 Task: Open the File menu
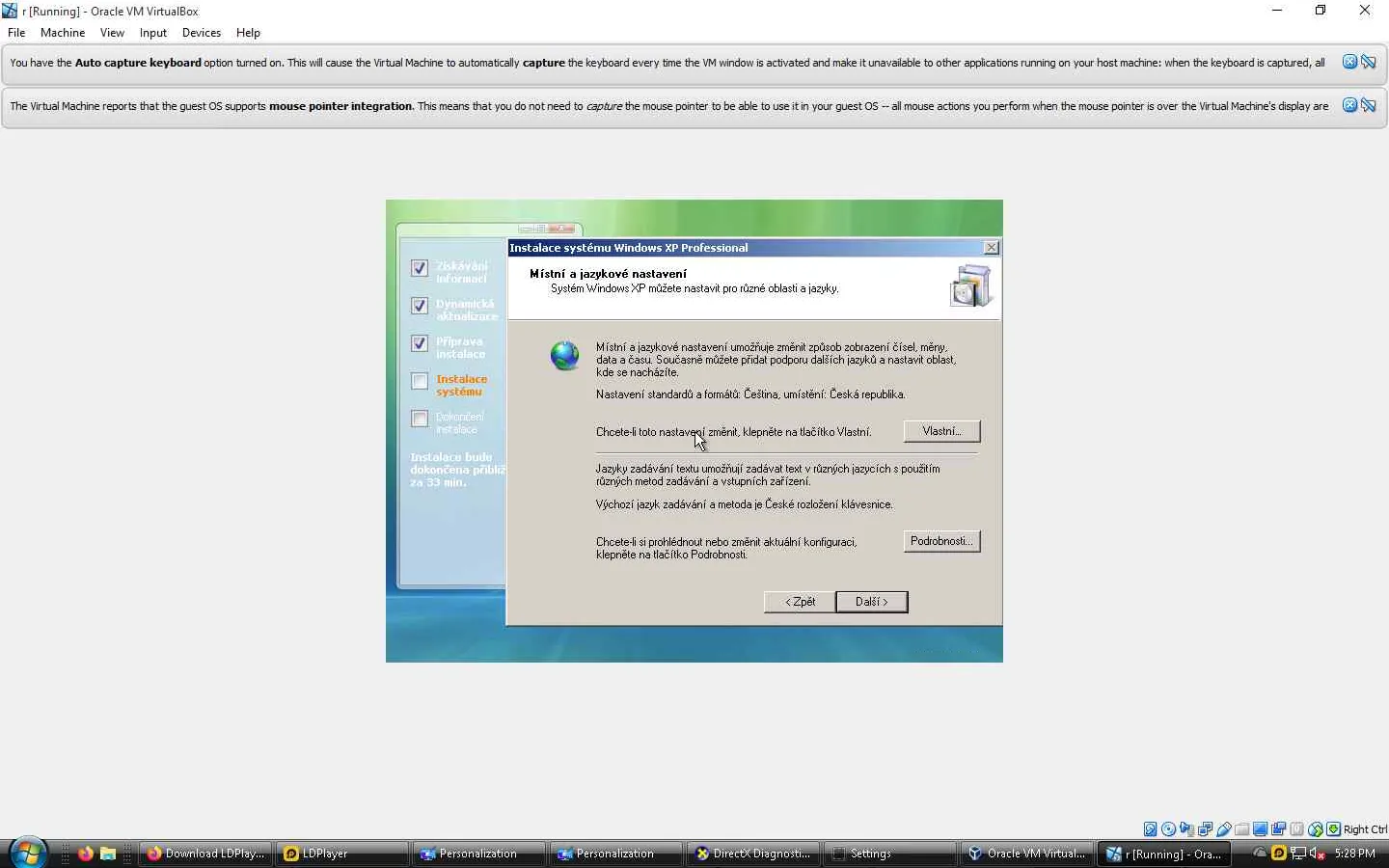pos(16,33)
